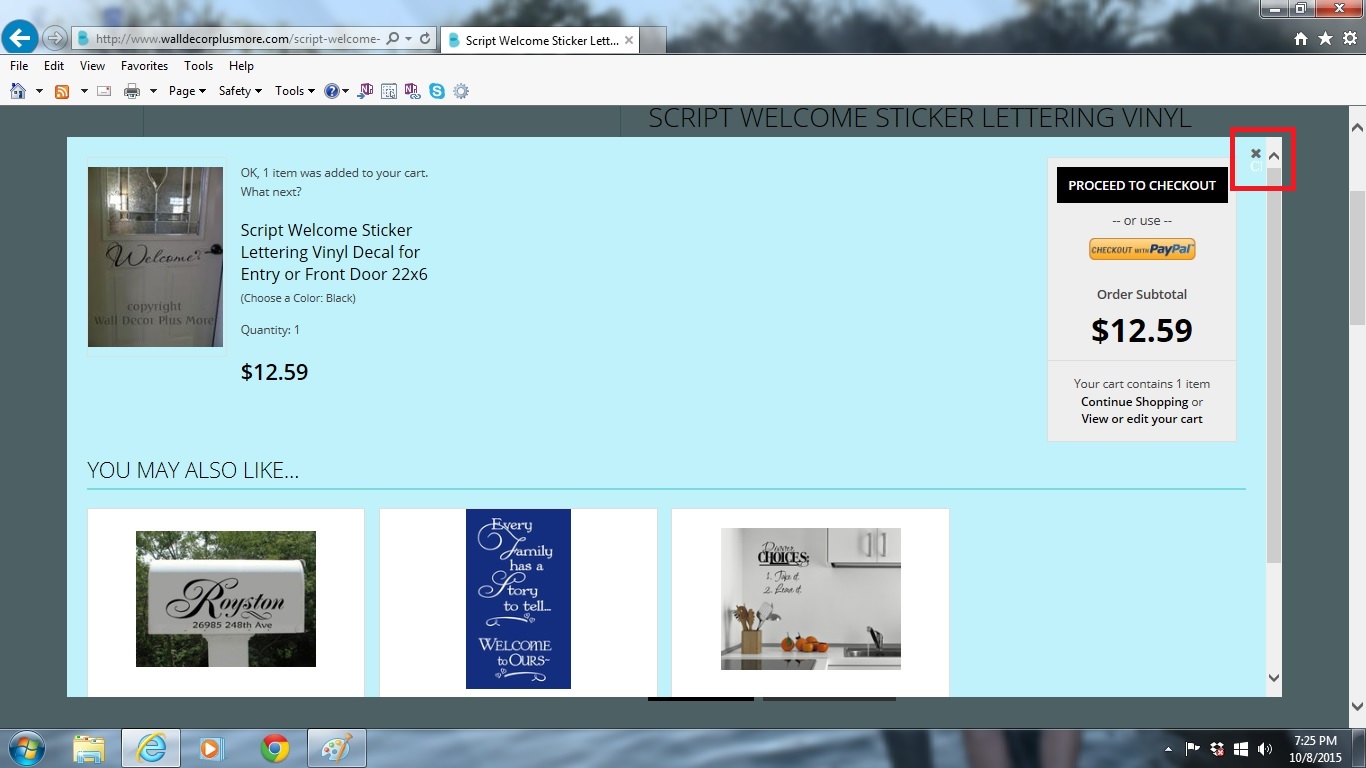
Task: Click the Print icon in toolbar
Action: (x=131, y=91)
